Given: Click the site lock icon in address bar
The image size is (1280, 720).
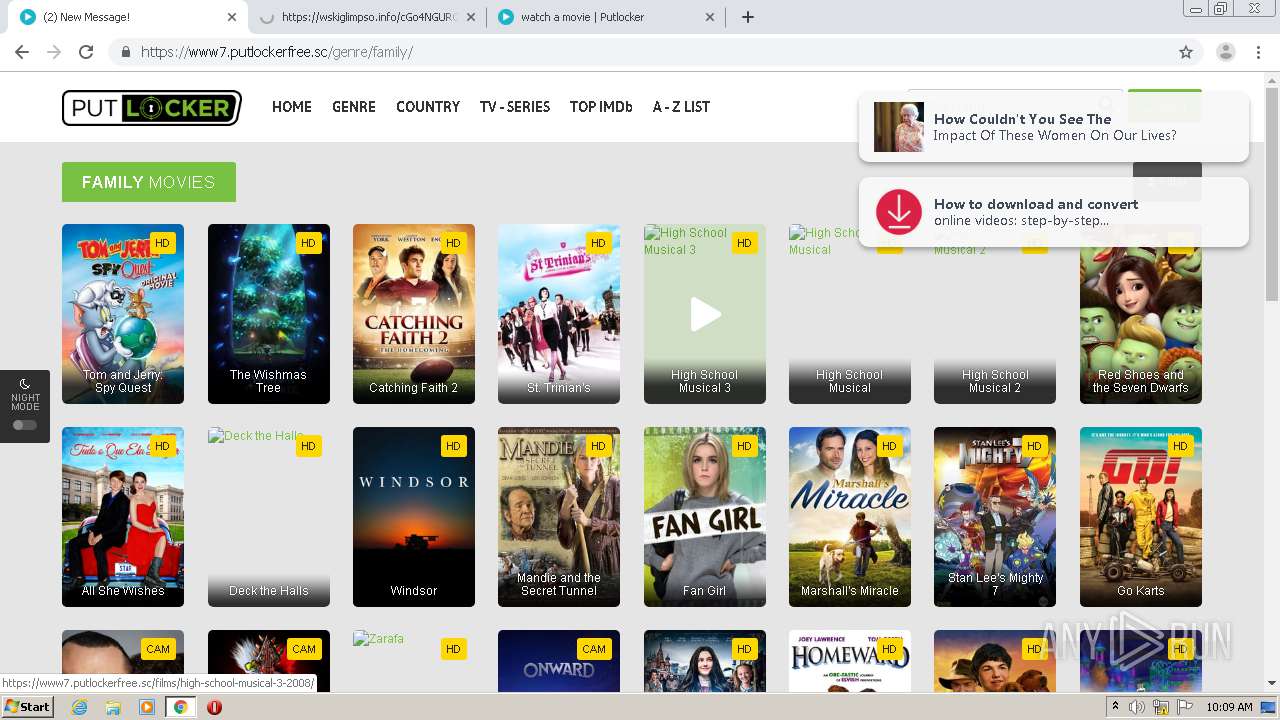Looking at the screenshot, I should pos(126,52).
